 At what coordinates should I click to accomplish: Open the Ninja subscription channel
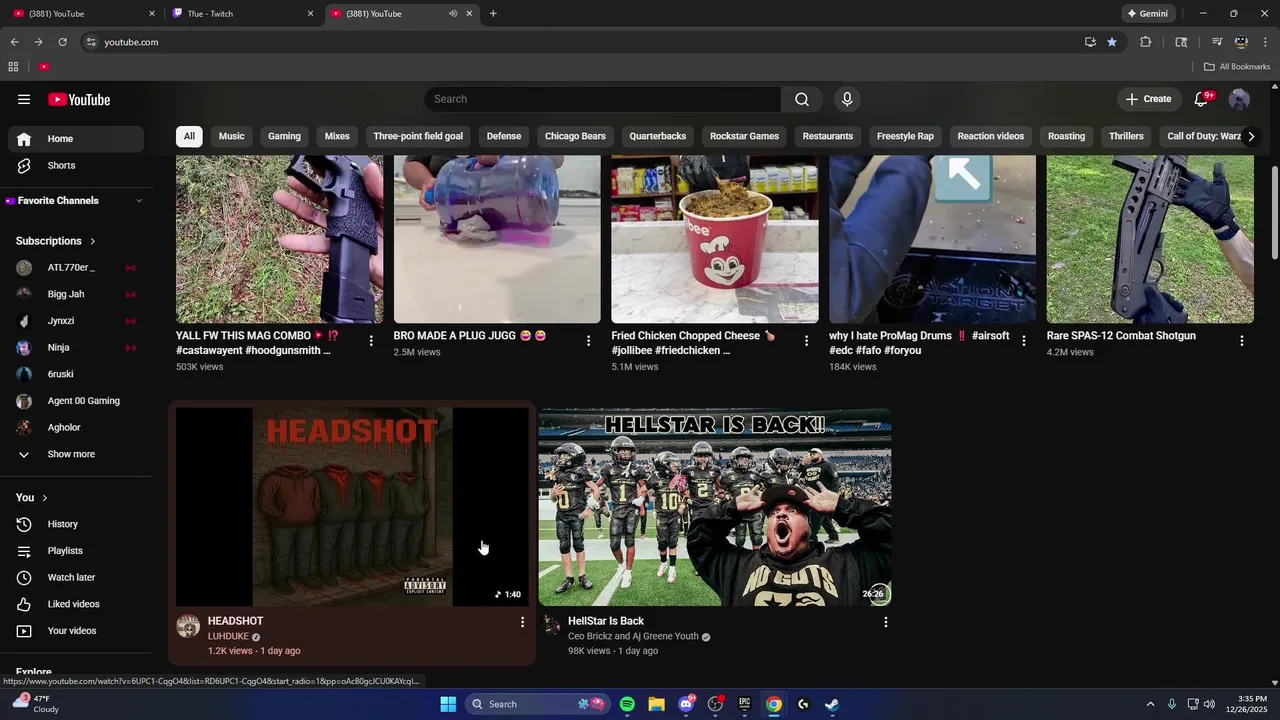pos(76,348)
